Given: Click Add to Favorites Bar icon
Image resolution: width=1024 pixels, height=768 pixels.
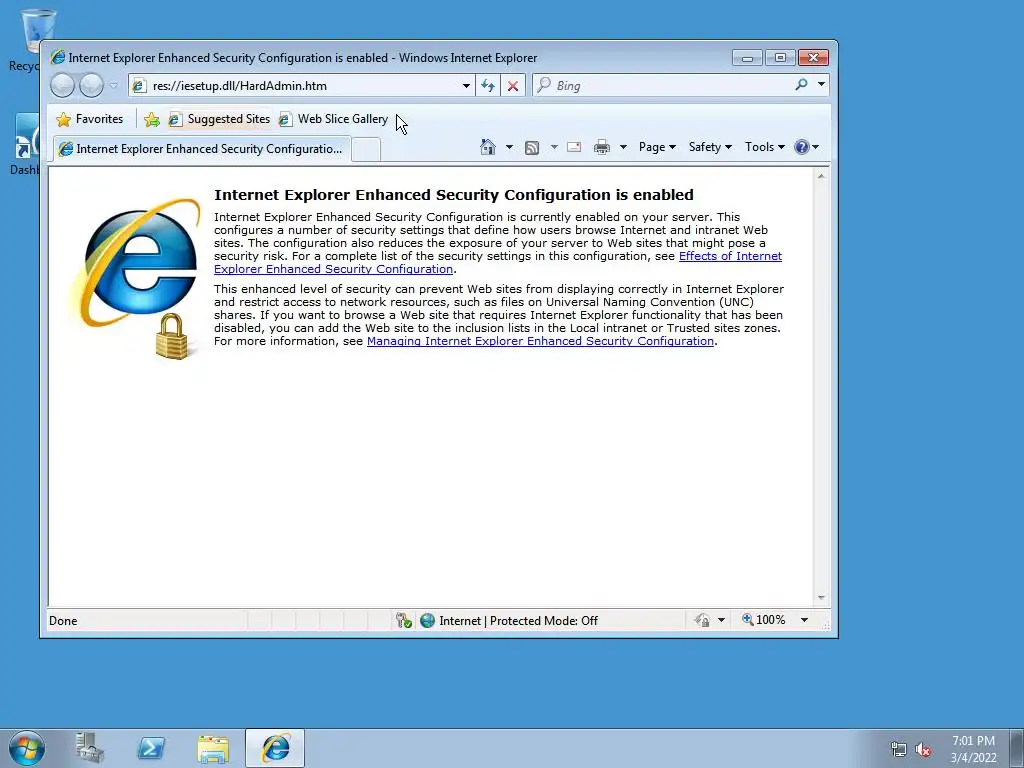Looking at the screenshot, I should pyautogui.click(x=152, y=119).
